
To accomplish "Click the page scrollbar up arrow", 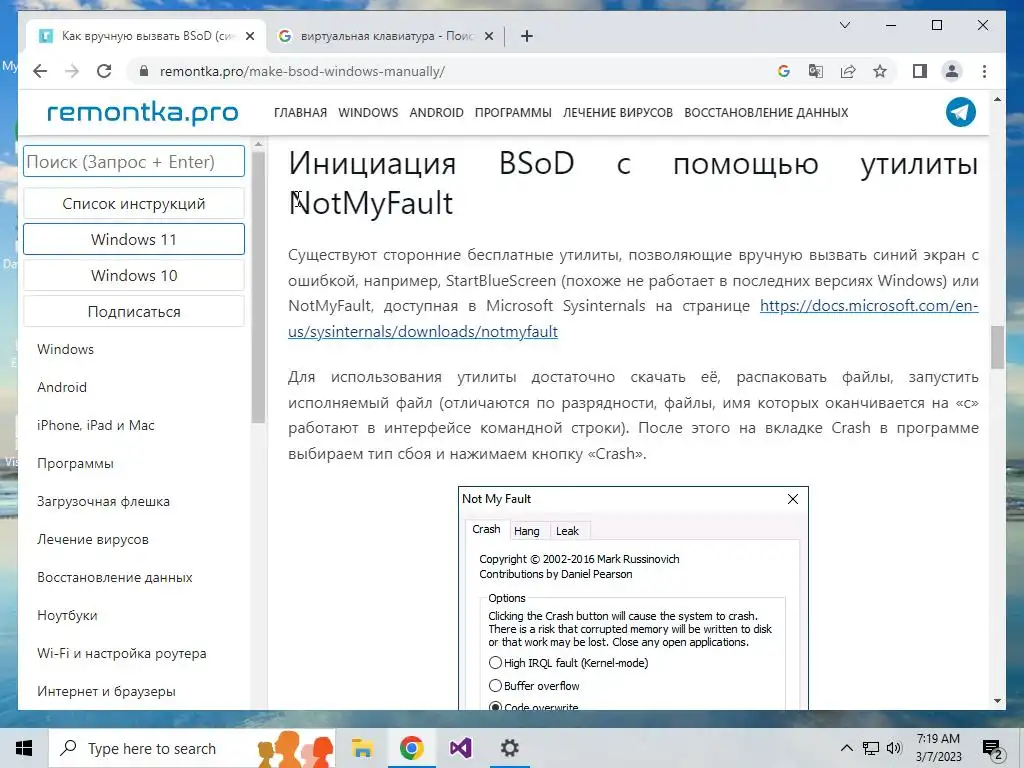I will click(997, 100).
